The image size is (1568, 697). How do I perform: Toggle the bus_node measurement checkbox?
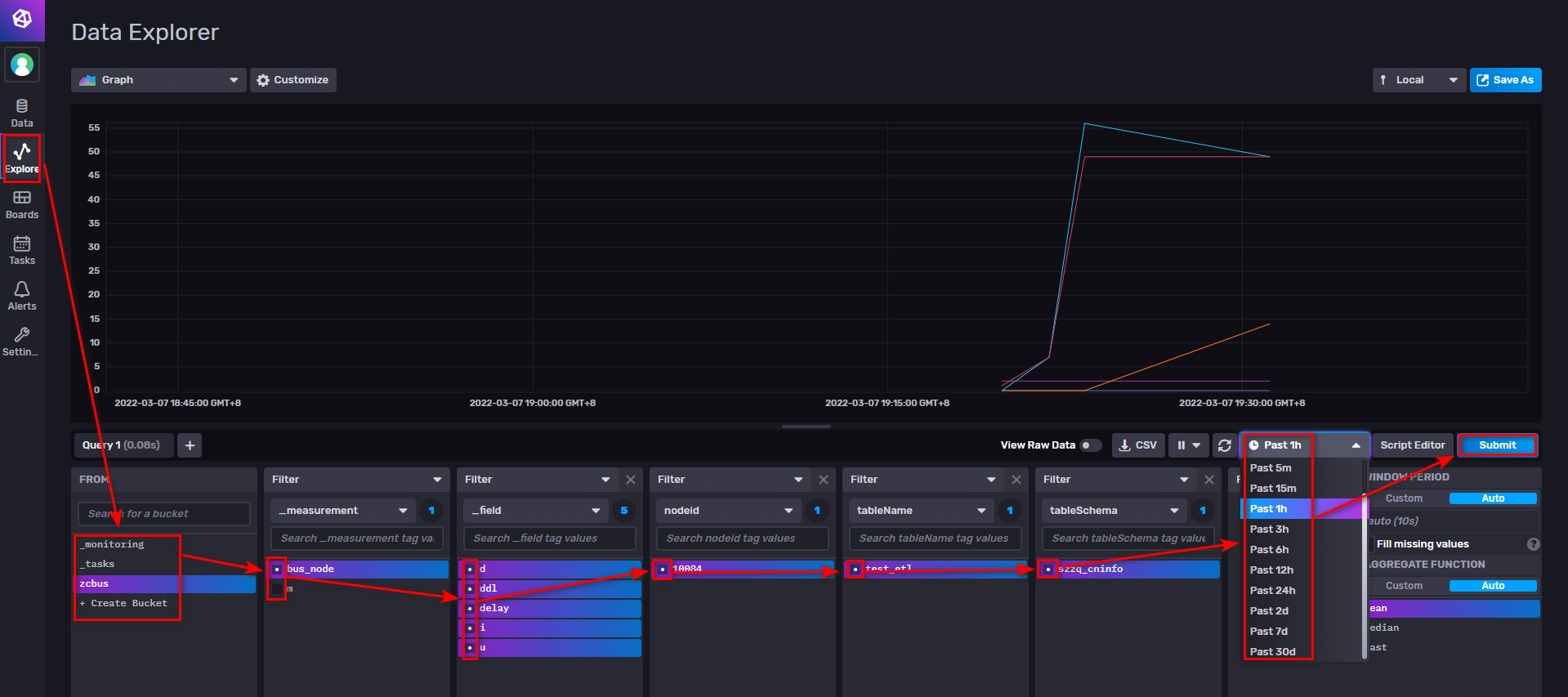pos(277,569)
